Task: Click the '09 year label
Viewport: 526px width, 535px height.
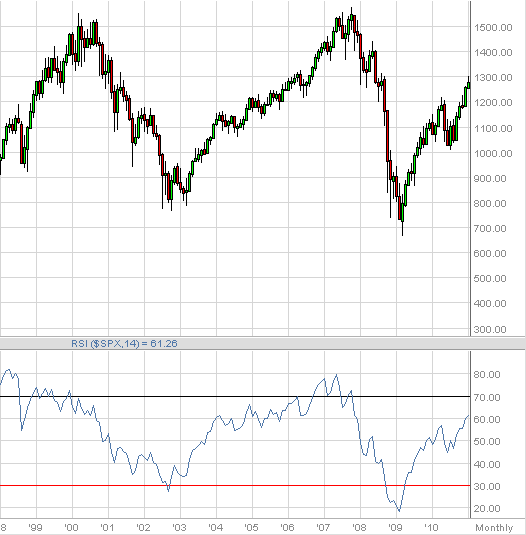Action: click(395, 527)
